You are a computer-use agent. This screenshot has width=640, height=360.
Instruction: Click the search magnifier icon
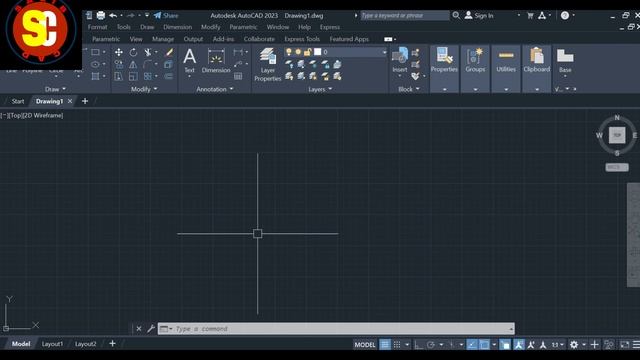pyautogui.click(x=456, y=16)
